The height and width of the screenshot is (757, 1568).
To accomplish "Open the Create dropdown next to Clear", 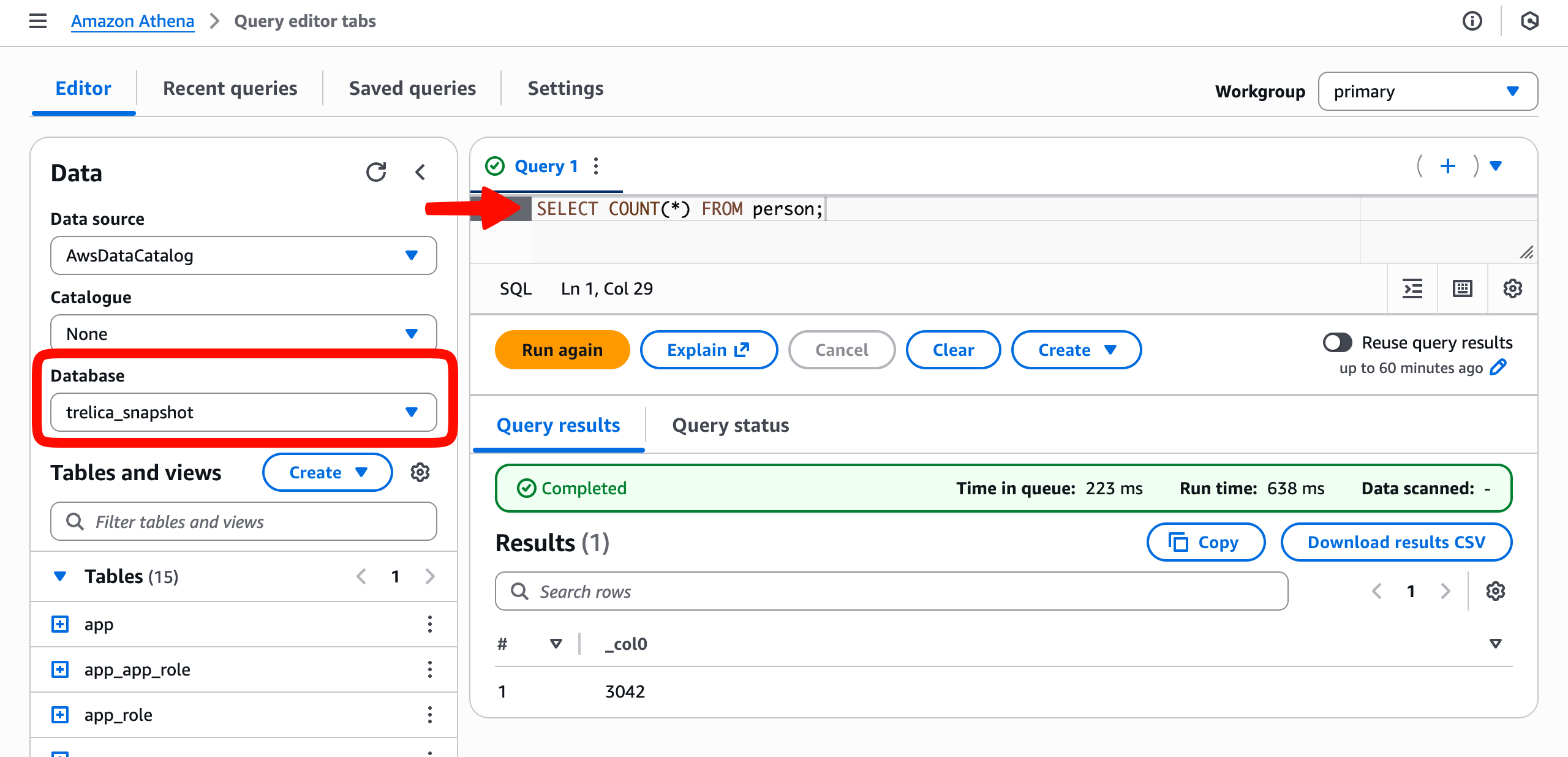I will (1077, 350).
